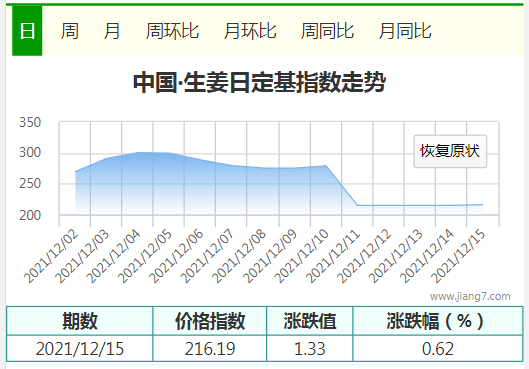Open the 周环比 tab
The height and width of the screenshot is (369, 529).
tap(172, 31)
